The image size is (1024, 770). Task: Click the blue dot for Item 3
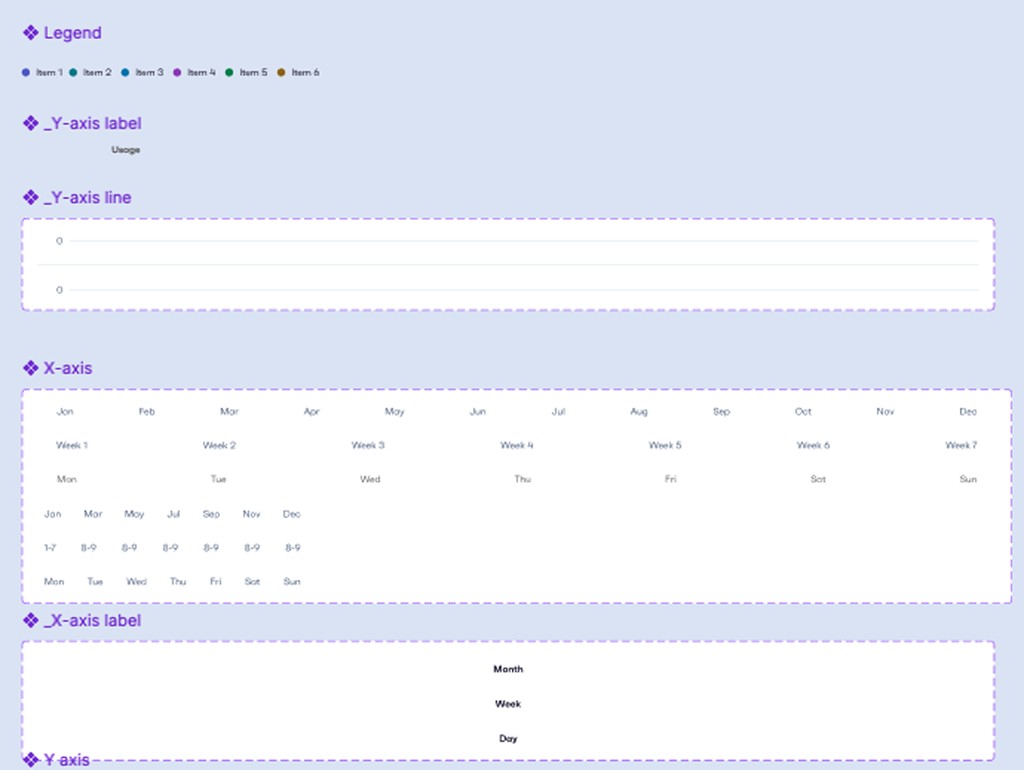[125, 72]
